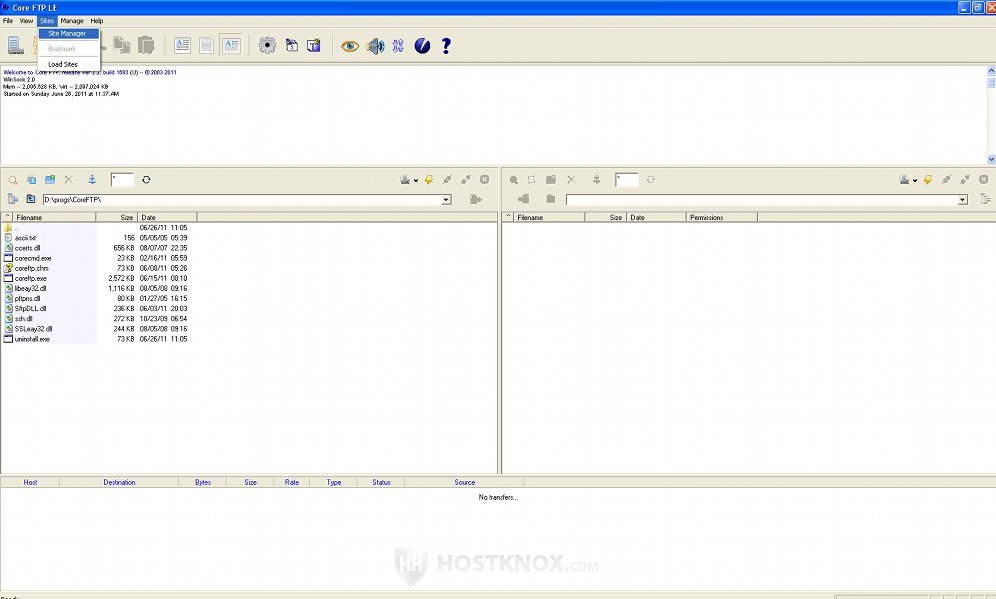Open the View menu
The width and height of the screenshot is (996, 599).
(x=26, y=21)
